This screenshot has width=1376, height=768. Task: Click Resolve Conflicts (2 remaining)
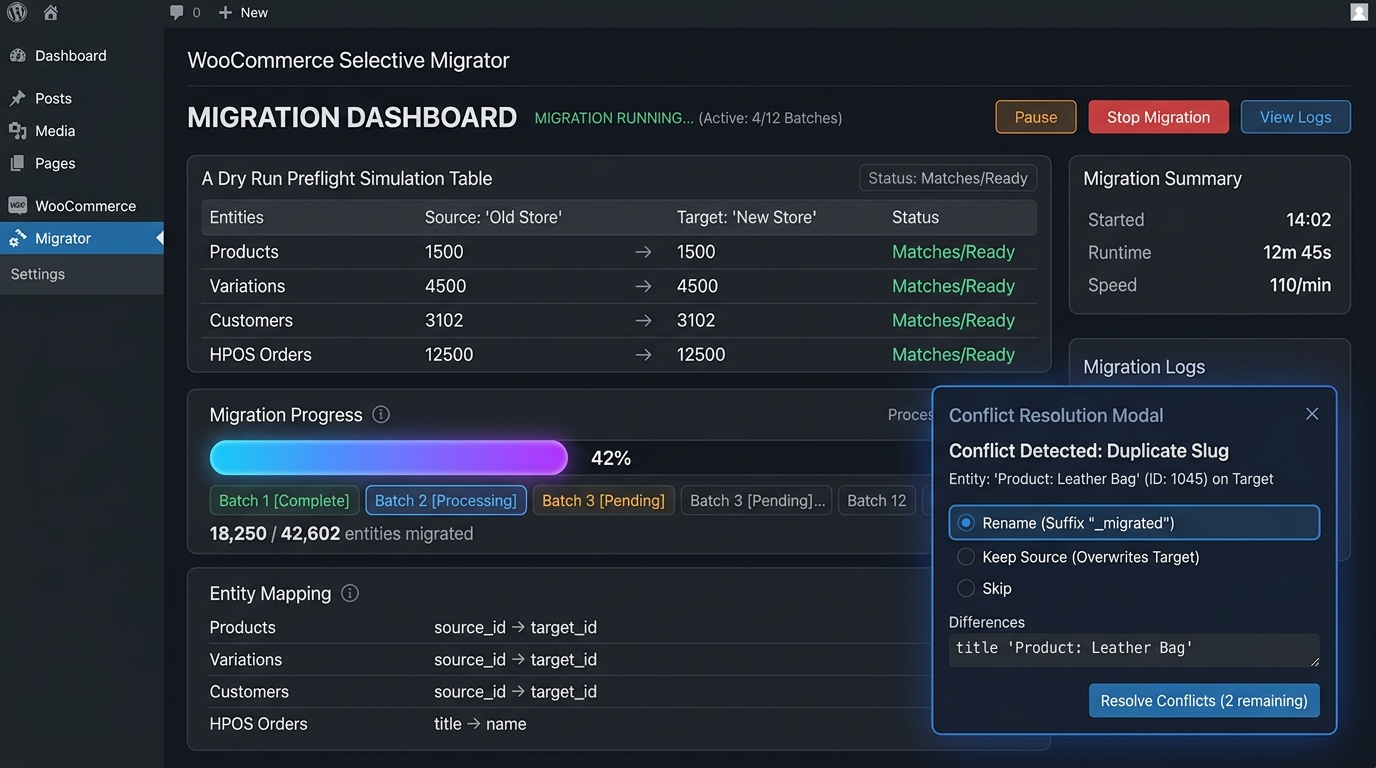pos(1204,701)
